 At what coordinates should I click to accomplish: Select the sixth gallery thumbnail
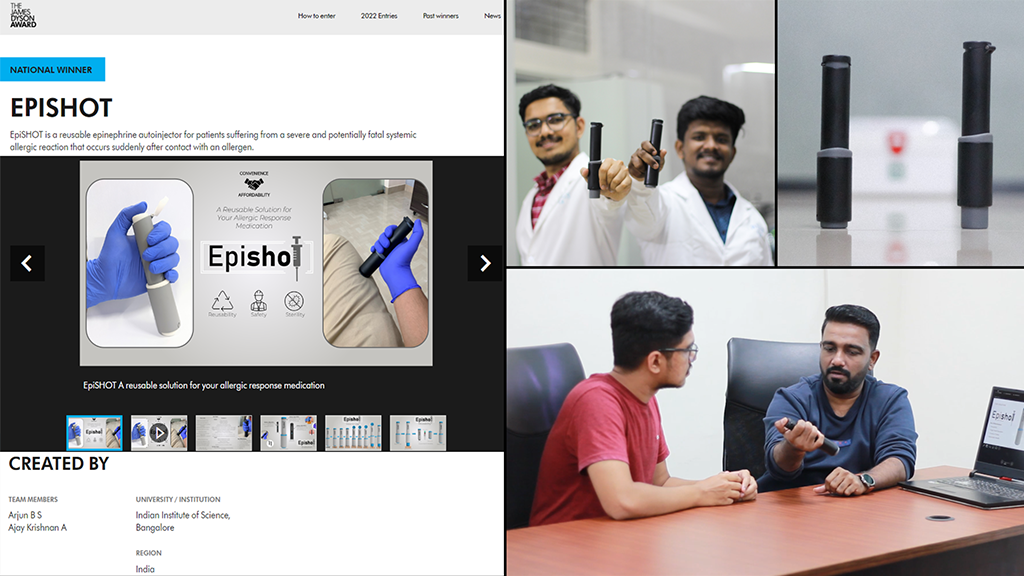tap(418, 432)
